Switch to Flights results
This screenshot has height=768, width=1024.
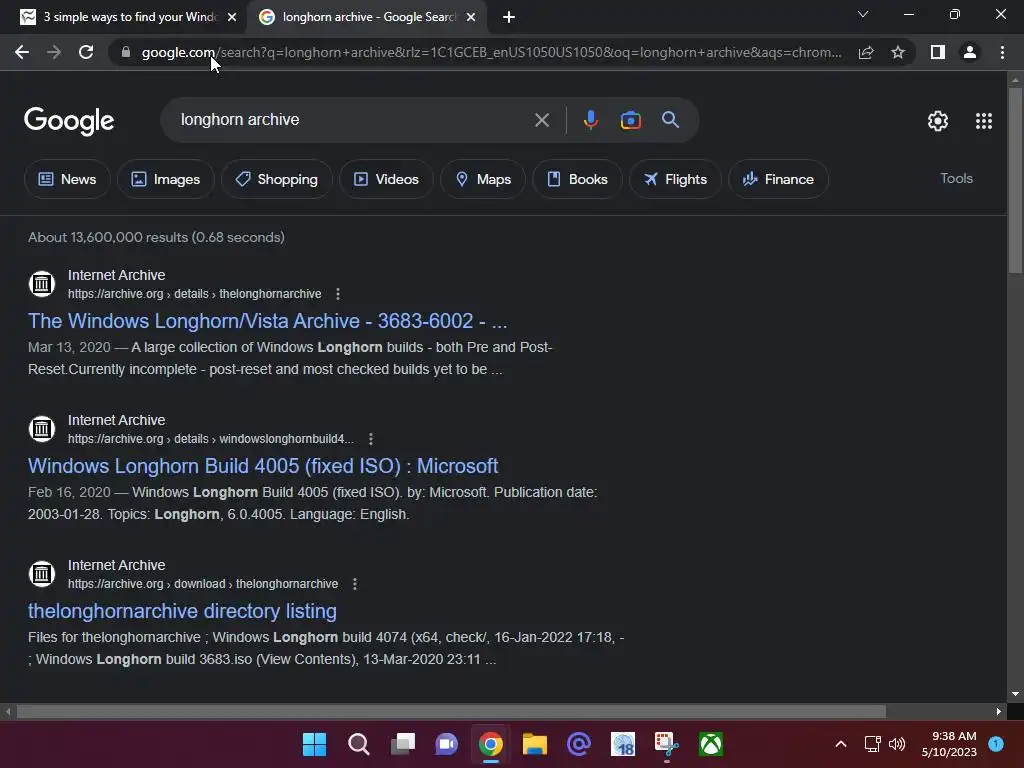675,179
